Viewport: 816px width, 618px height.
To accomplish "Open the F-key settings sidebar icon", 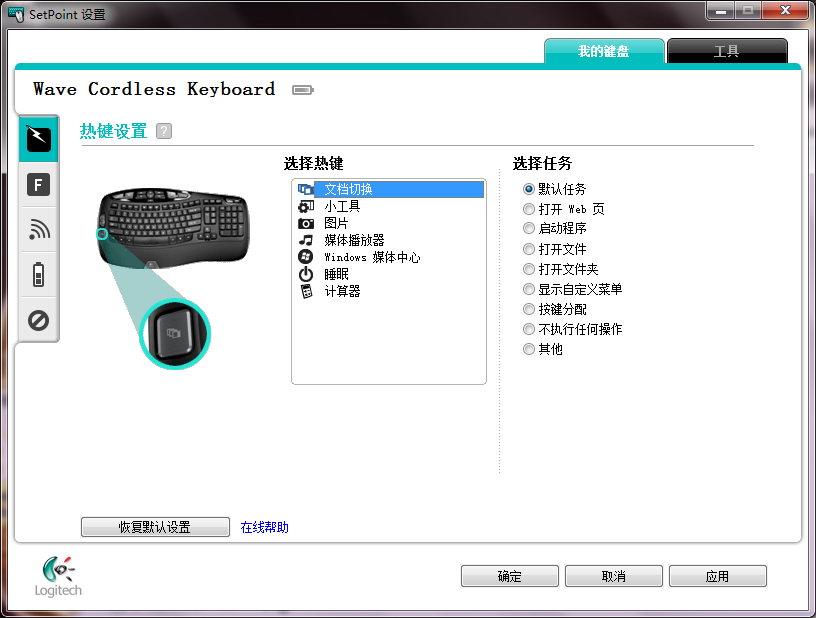I will coord(39,185).
